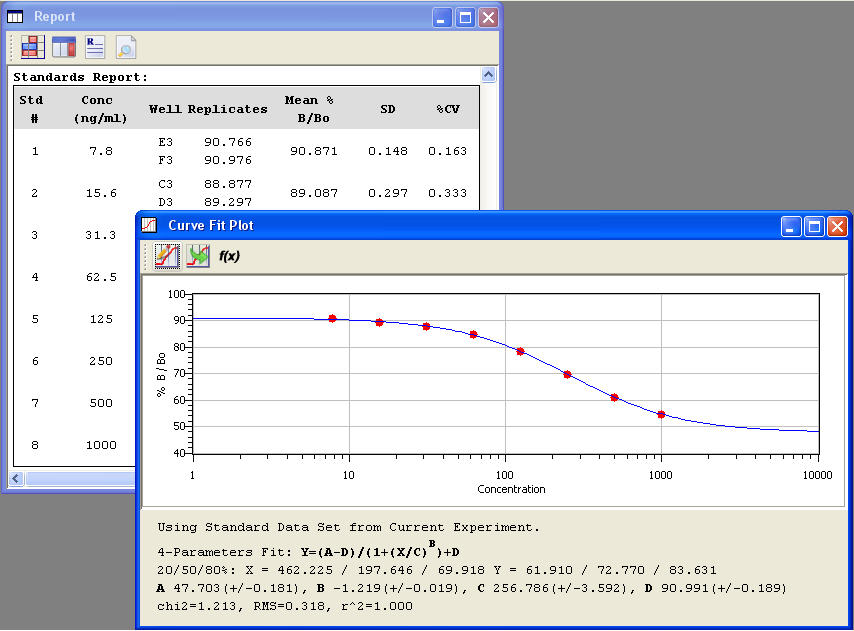
Task: Click the Report window horizontal scrollbar track
Action: pos(80,479)
